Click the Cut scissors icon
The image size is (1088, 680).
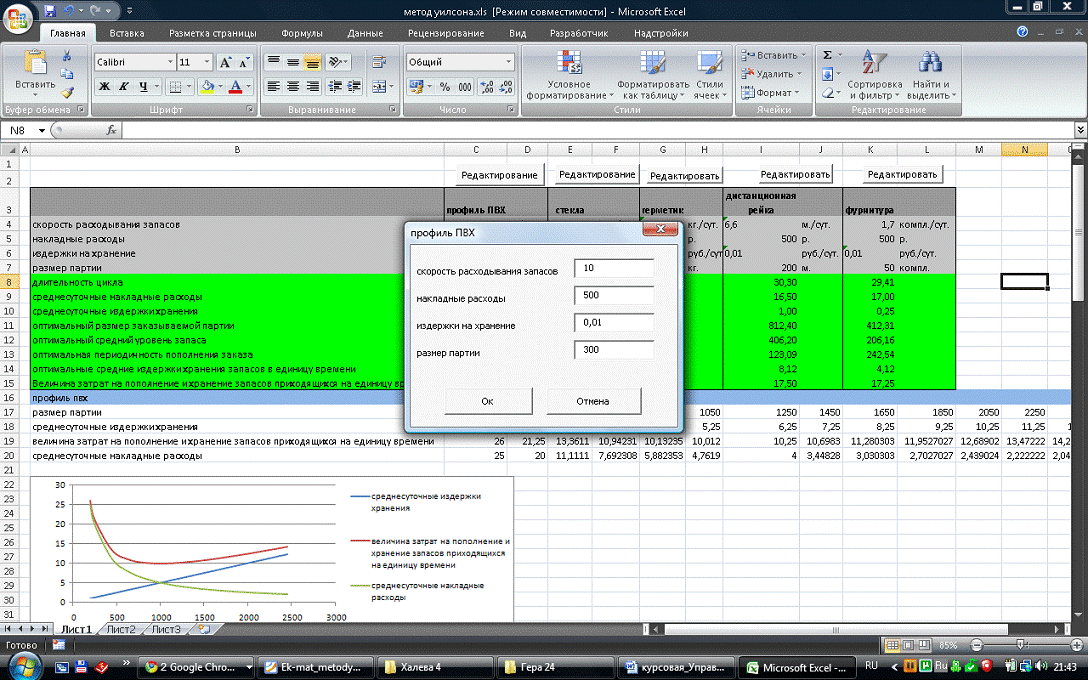pyautogui.click(x=67, y=56)
